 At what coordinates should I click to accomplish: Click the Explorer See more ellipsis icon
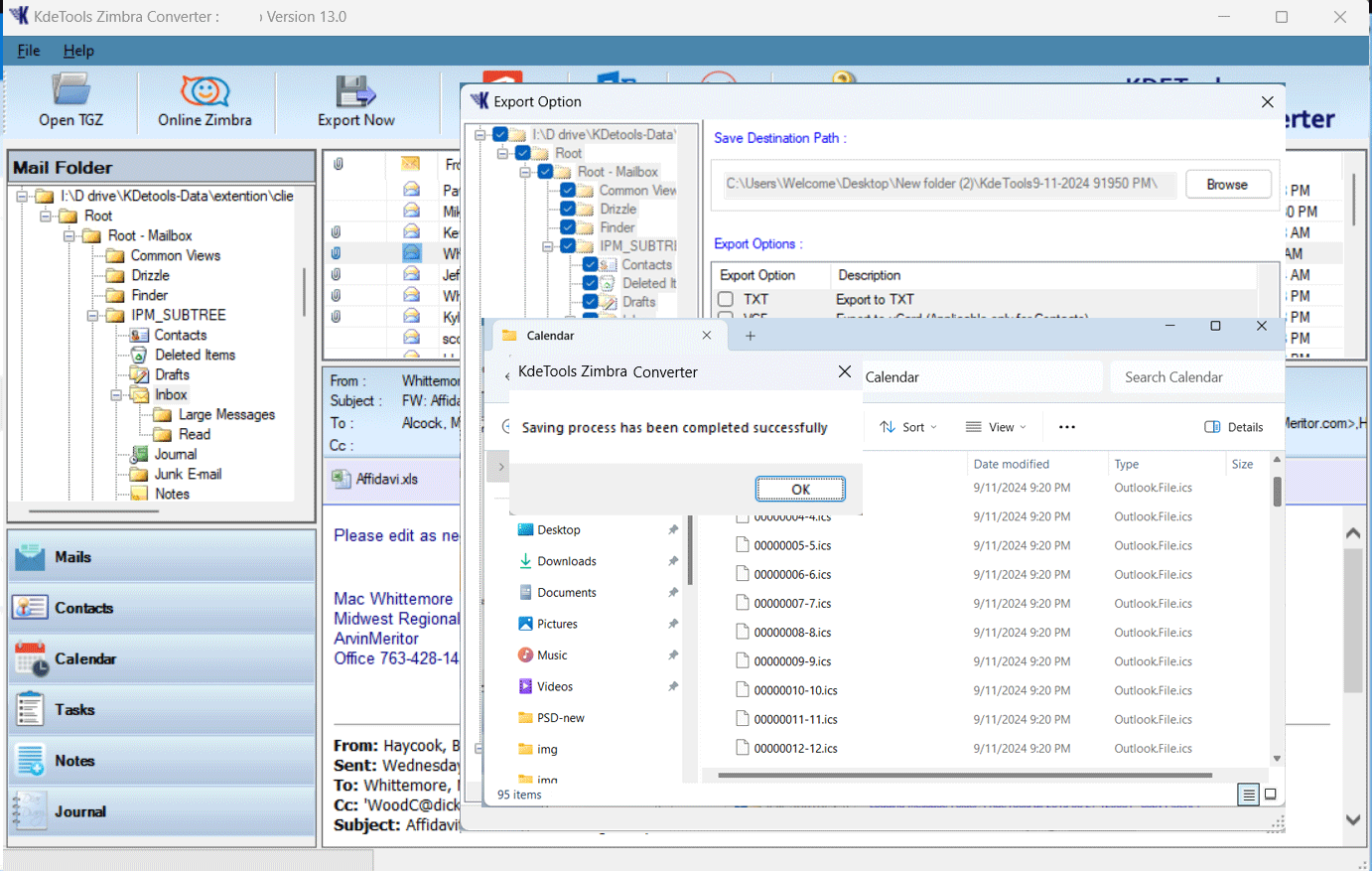tap(1067, 427)
